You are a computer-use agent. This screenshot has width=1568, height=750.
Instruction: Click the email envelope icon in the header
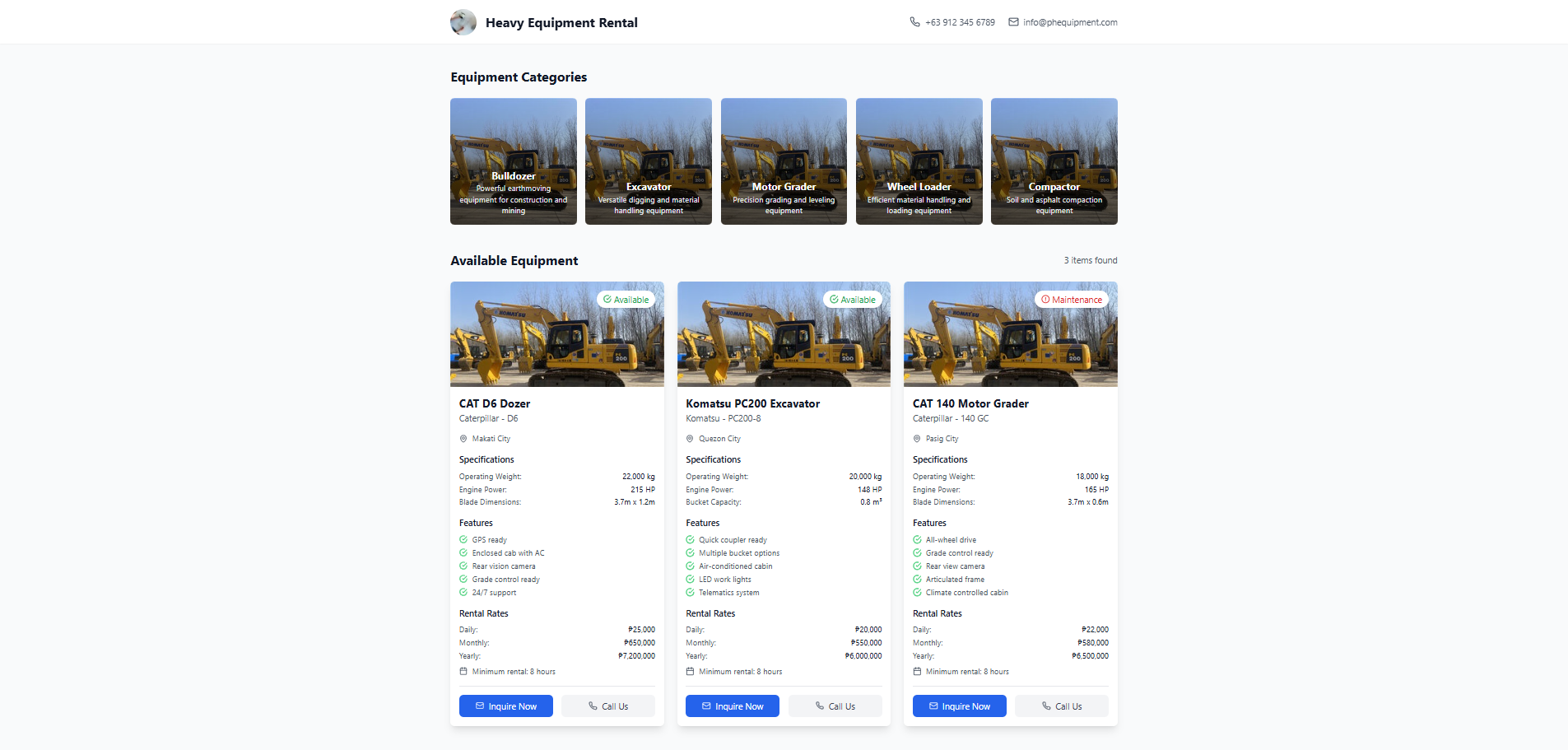[1013, 22]
